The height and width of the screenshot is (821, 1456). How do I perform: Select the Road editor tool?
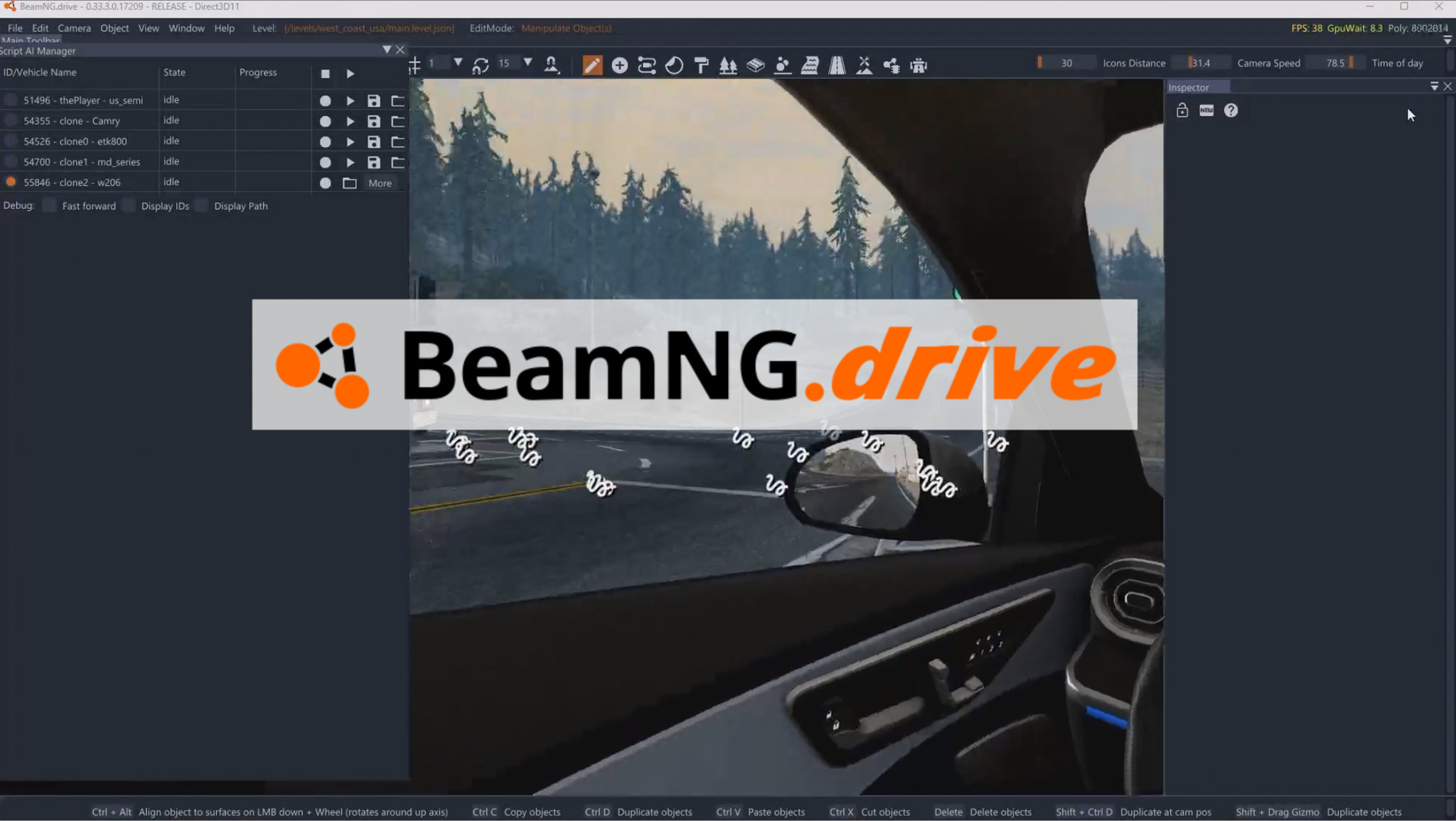coord(837,65)
